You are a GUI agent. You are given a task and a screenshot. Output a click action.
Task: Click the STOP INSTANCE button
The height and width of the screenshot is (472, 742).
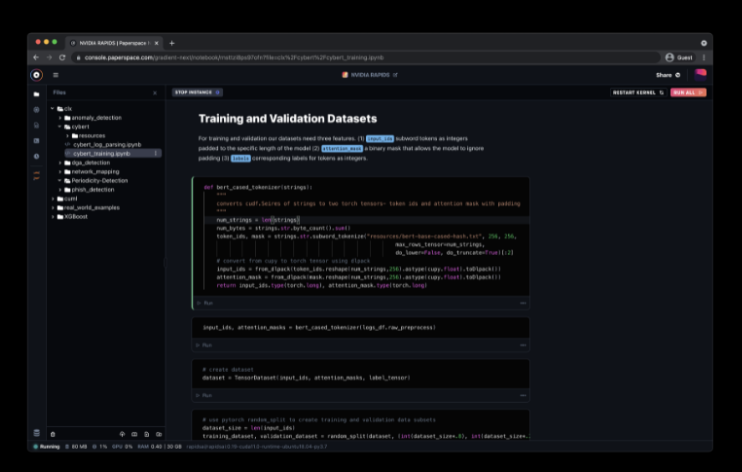[197, 92]
